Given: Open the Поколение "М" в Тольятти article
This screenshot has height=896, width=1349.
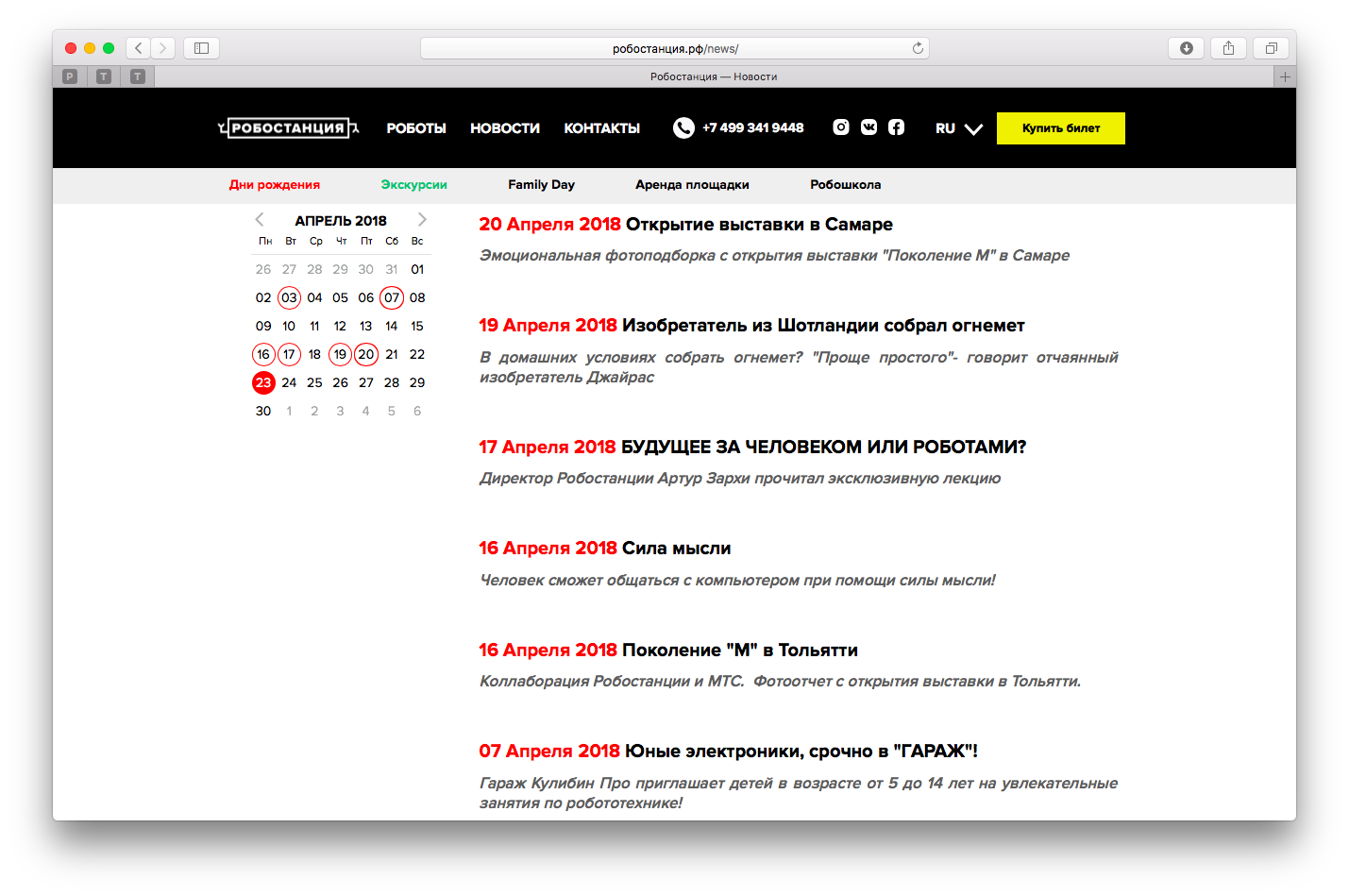Looking at the screenshot, I should (740, 651).
